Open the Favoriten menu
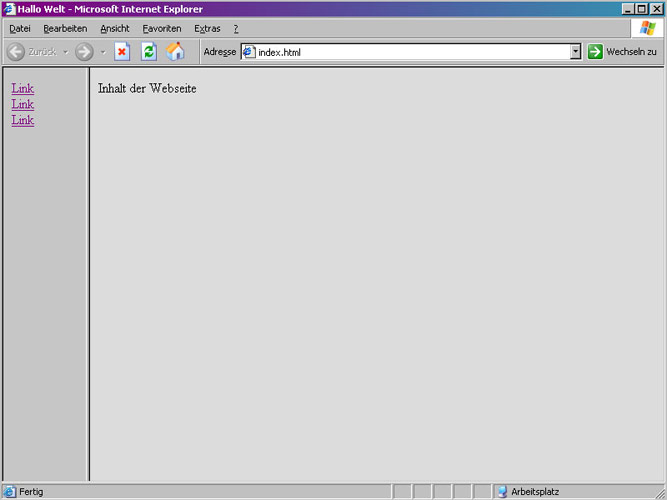Screen dimensions: 667x500 click(x=162, y=29)
